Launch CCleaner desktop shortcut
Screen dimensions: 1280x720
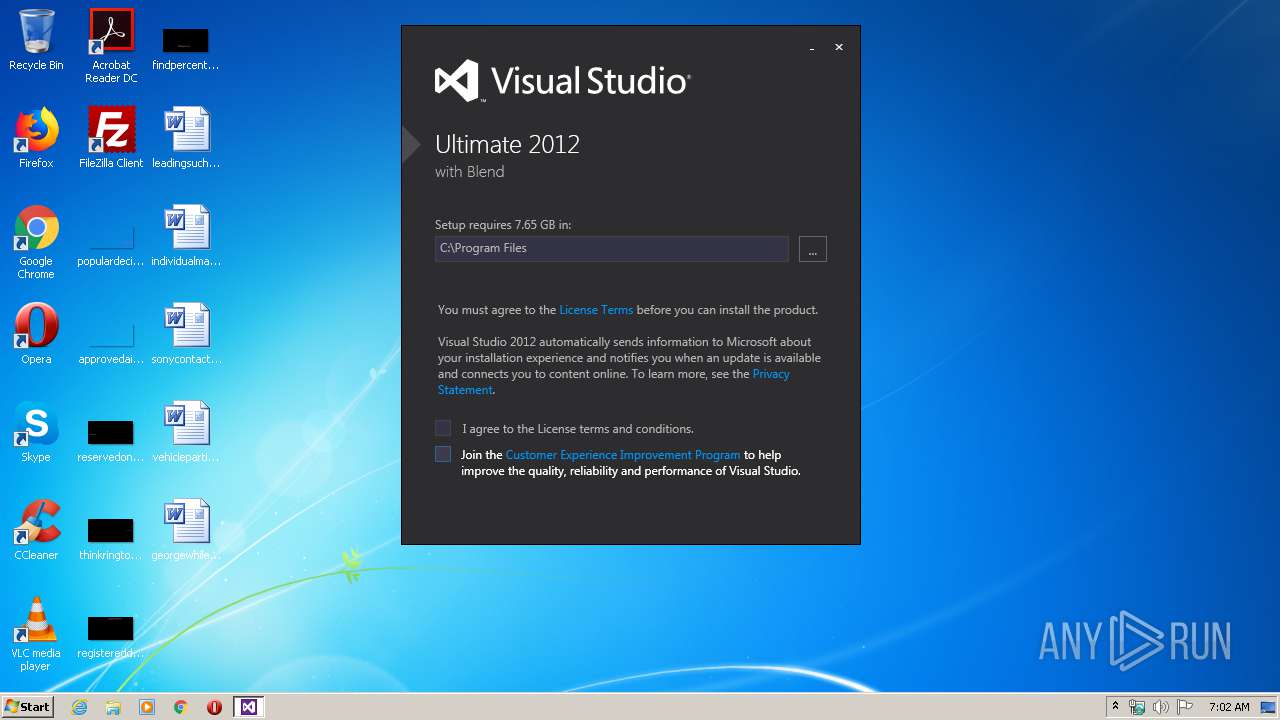36,530
